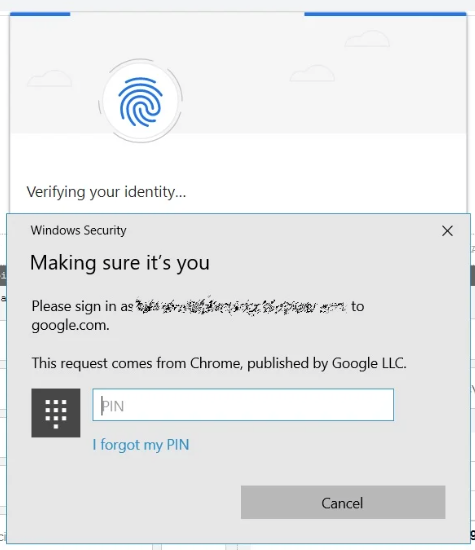This screenshot has width=475, height=550.
Task: Cancel the Windows Security prompt
Action: [x=343, y=502]
